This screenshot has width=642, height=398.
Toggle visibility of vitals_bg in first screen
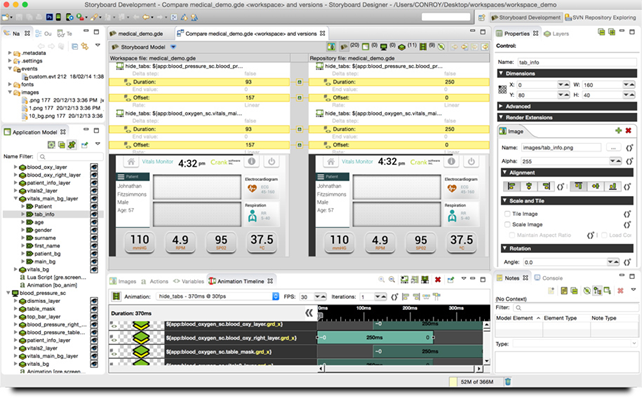(94, 269)
